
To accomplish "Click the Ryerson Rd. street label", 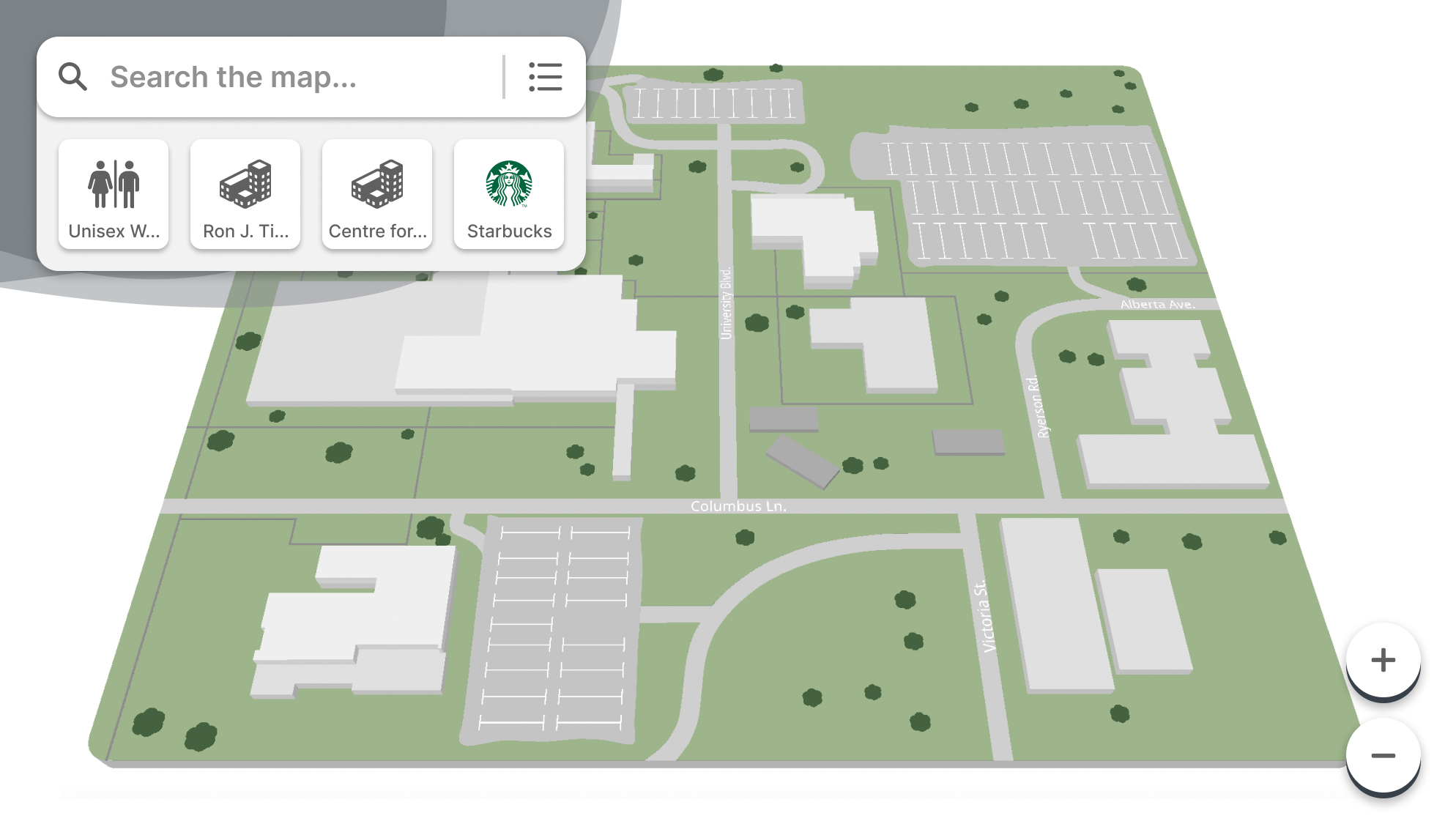I will (x=1037, y=407).
